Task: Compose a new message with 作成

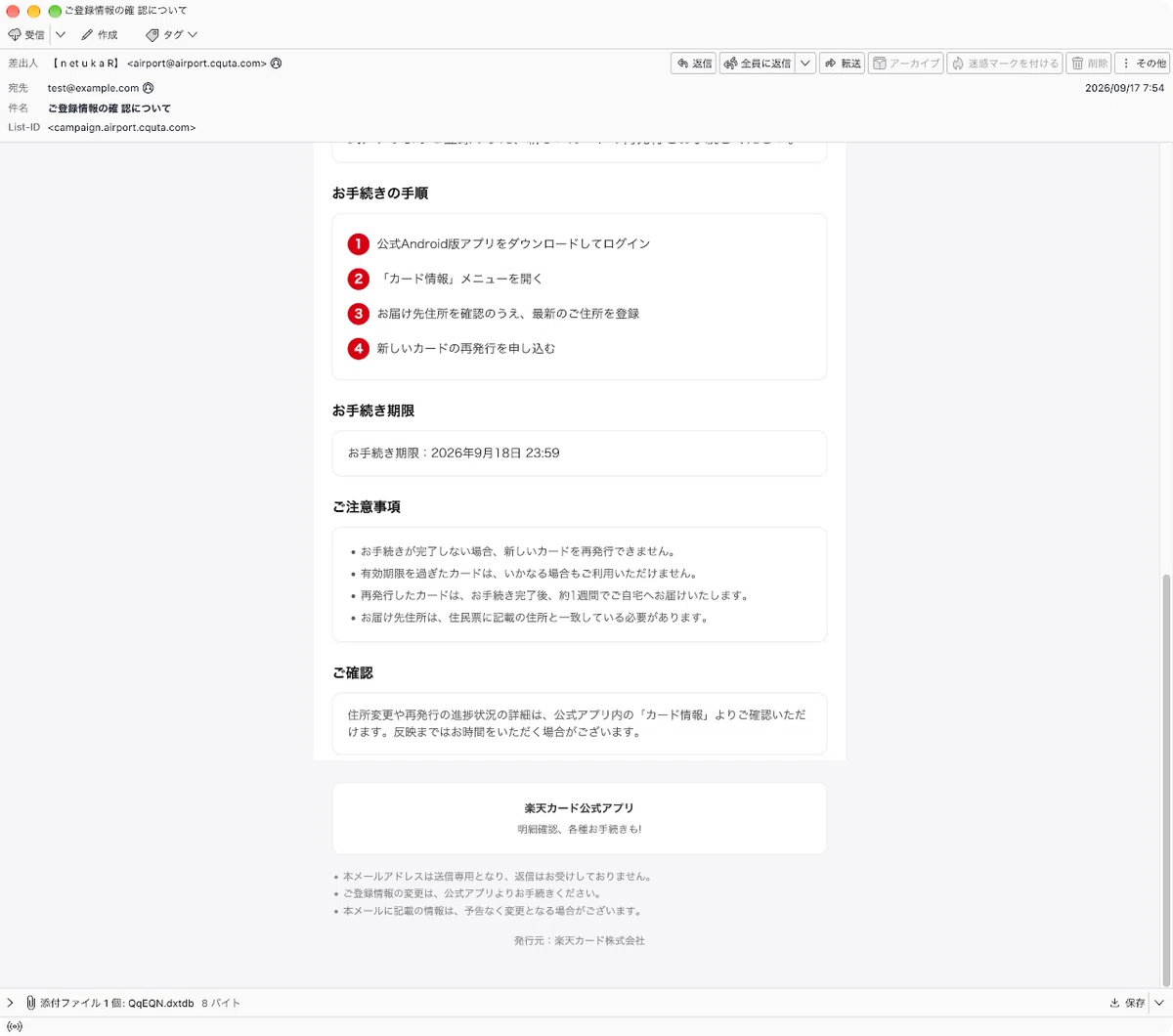Action: pyautogui.click(x=100, y=34)
